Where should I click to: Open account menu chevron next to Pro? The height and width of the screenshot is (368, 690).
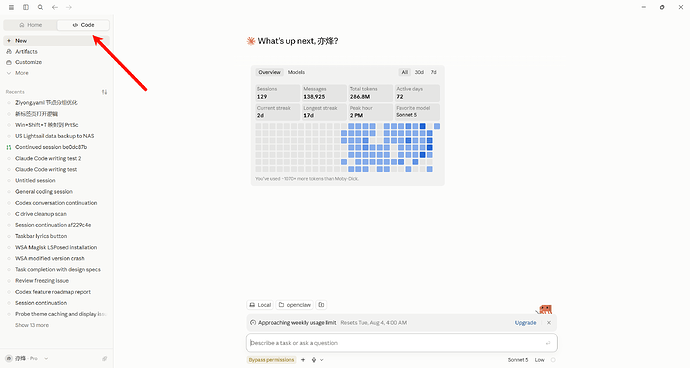pos(46,358)
